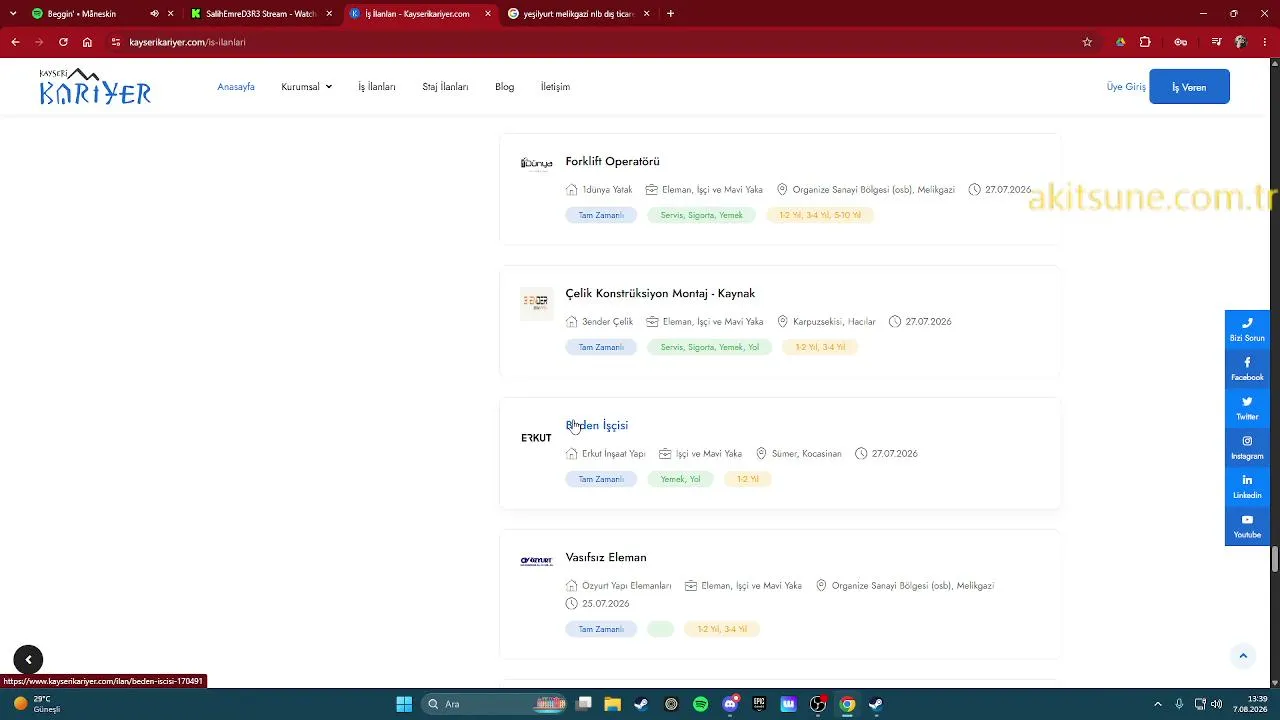Close the İş İlanları Kayserikariyer tab
The width and height of the screenshot is (1280, 720).
(488, 14)
